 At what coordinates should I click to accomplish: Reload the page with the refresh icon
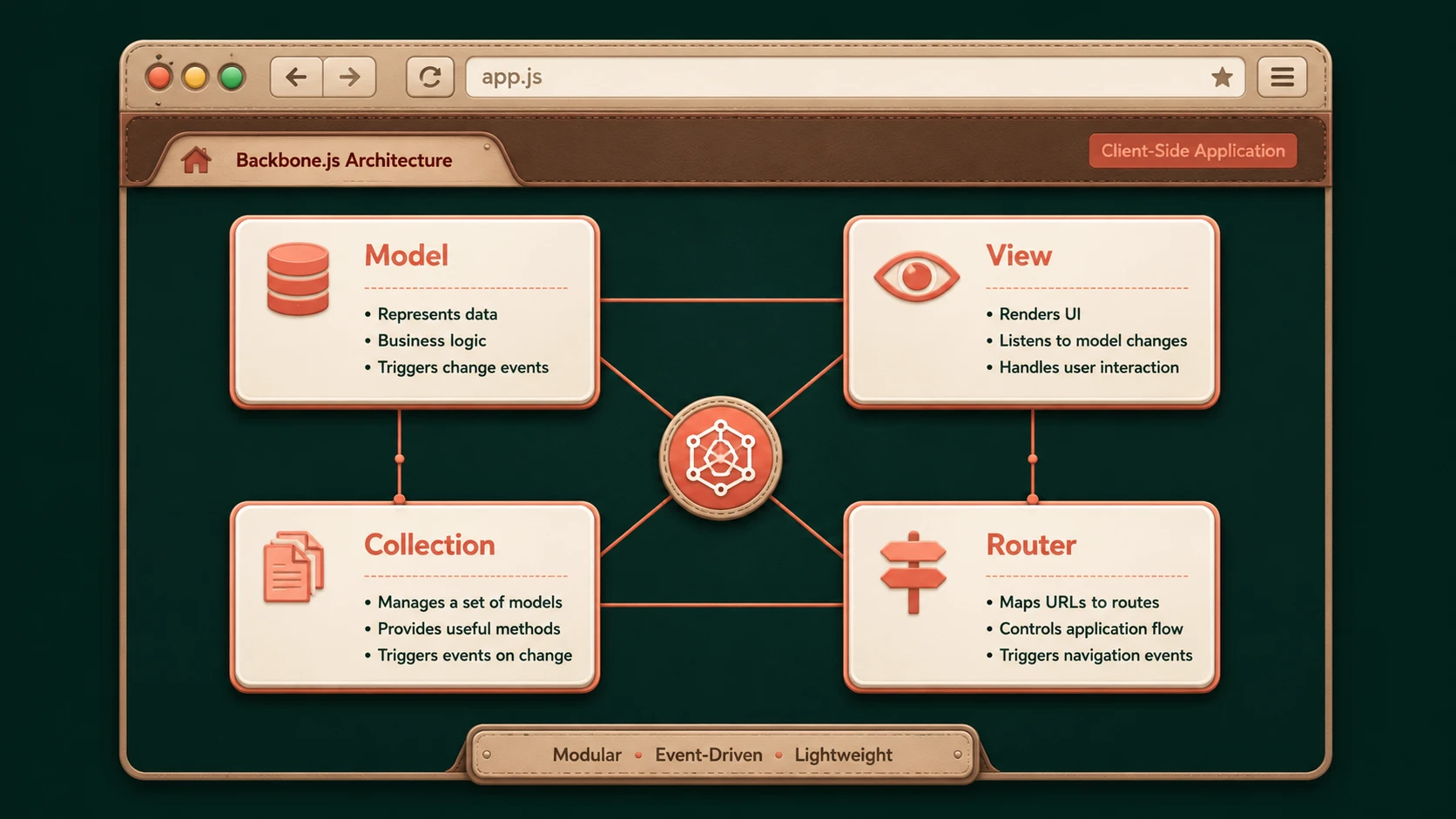point(430,77)
